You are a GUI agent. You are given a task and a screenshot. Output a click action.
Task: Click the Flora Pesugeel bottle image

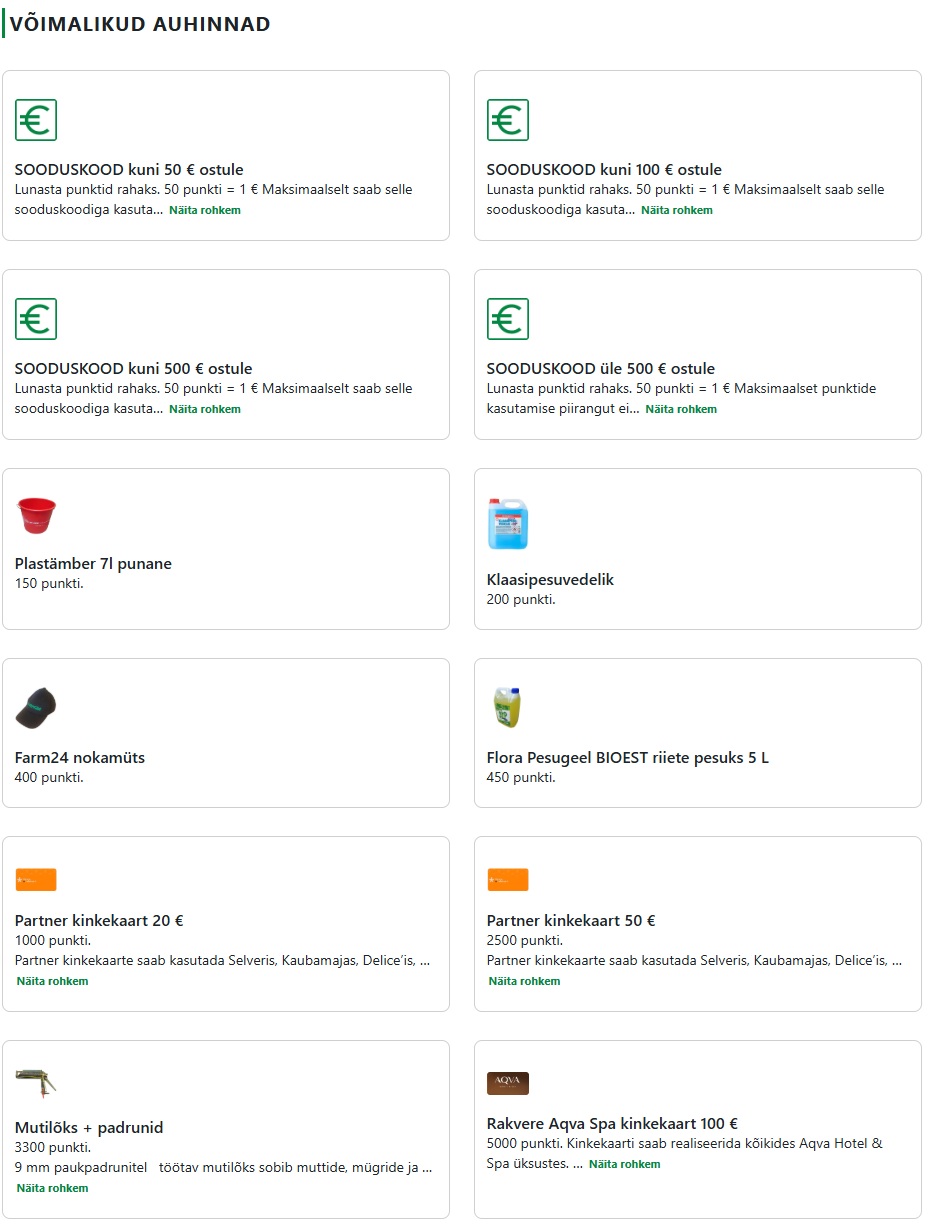click(507, 708)
